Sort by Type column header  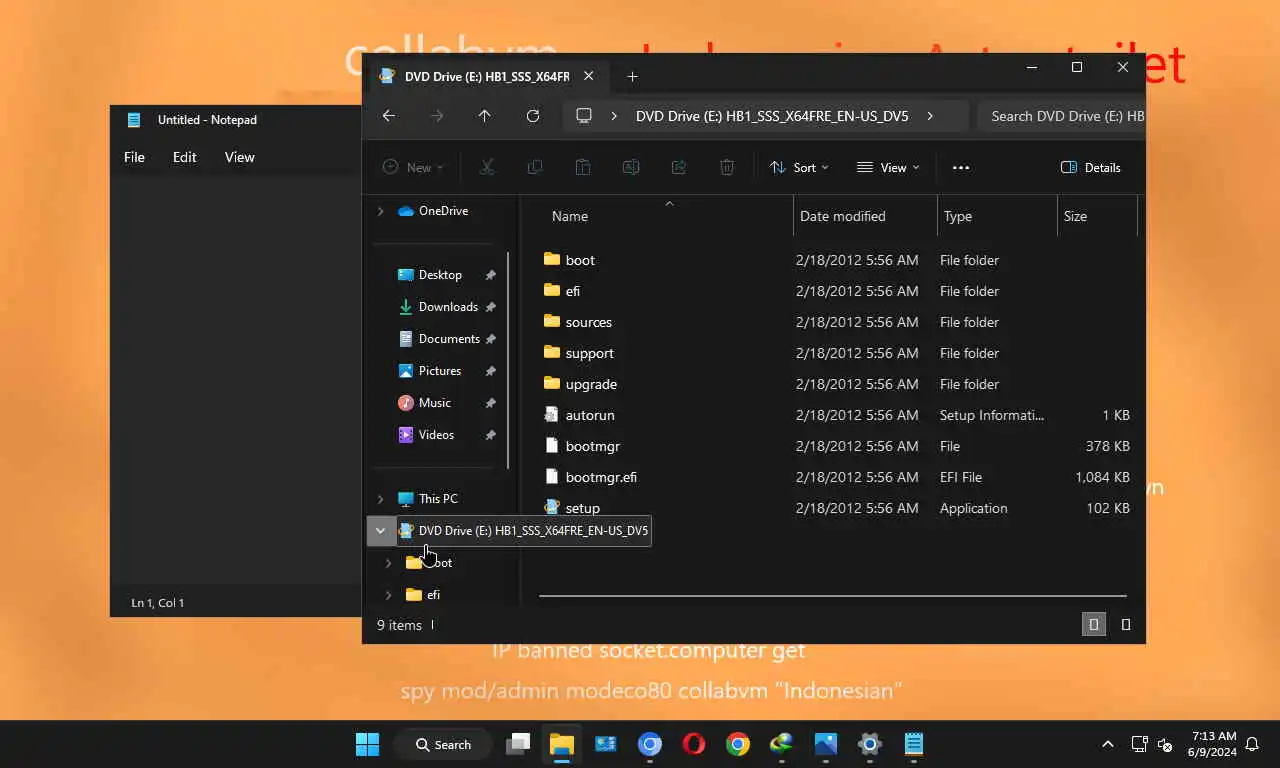[x=958, y=216]
